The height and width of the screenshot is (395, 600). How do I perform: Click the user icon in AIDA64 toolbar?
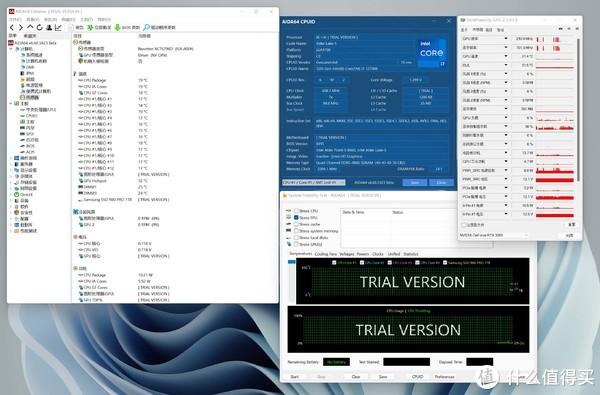[x=49, y=28]
